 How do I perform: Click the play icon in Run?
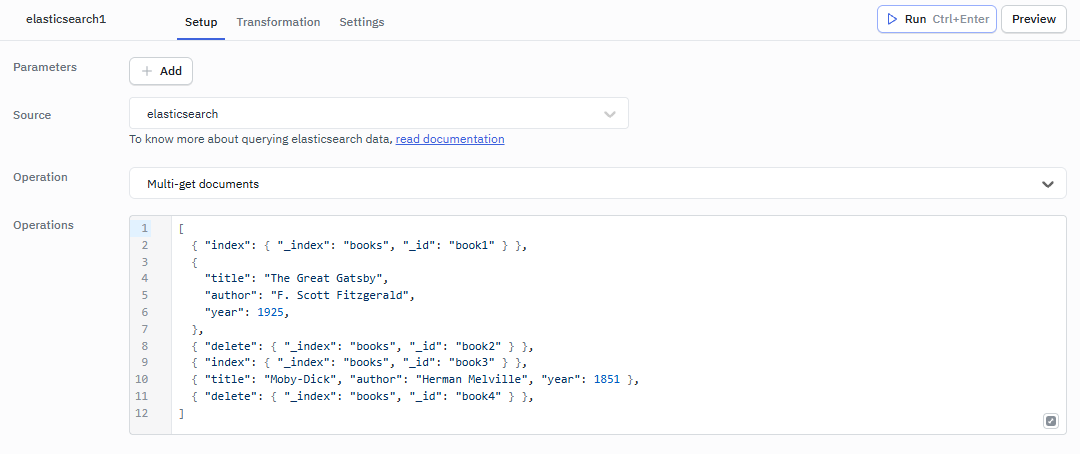[x=892, y=20]
